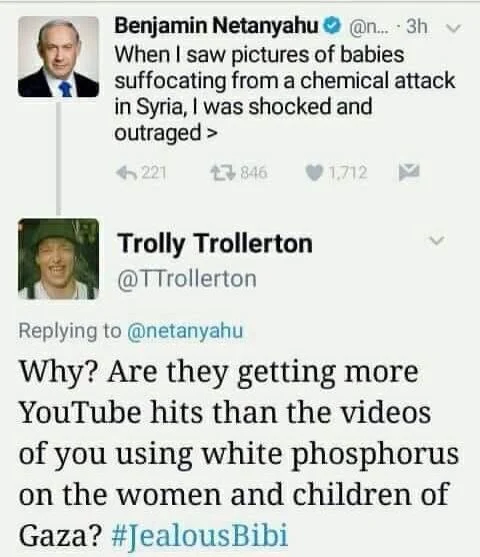Viewport: 480px width, 557px height.
Task: Click the 3h timestamp on the tweet
Action: click(x=416, y=26)
